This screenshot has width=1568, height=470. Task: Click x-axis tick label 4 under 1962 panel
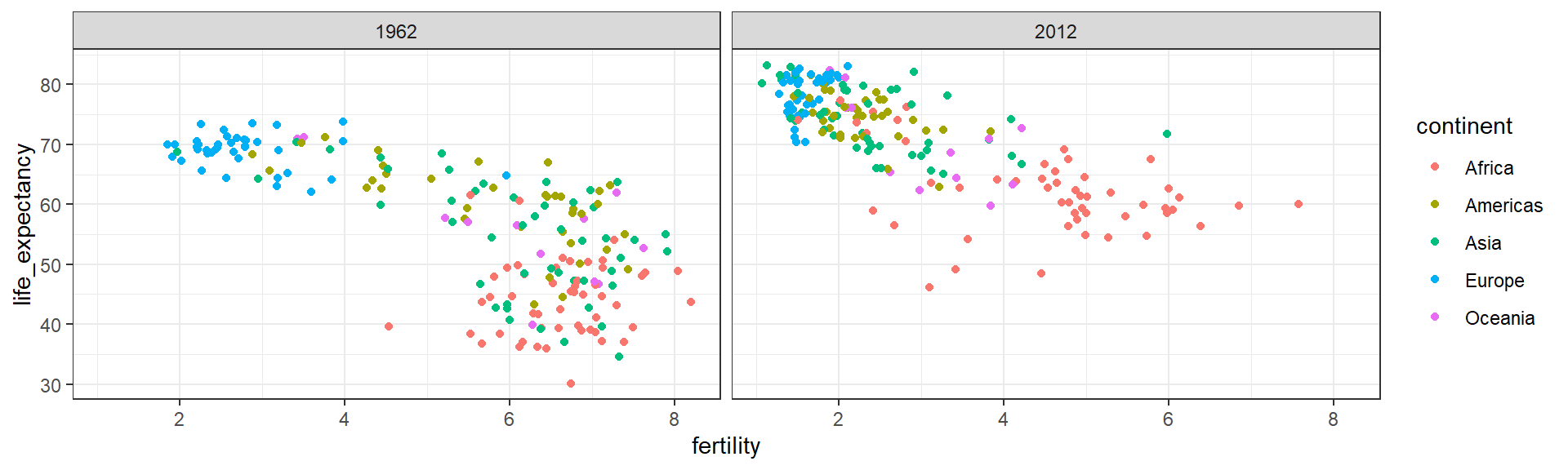(344, 419)
